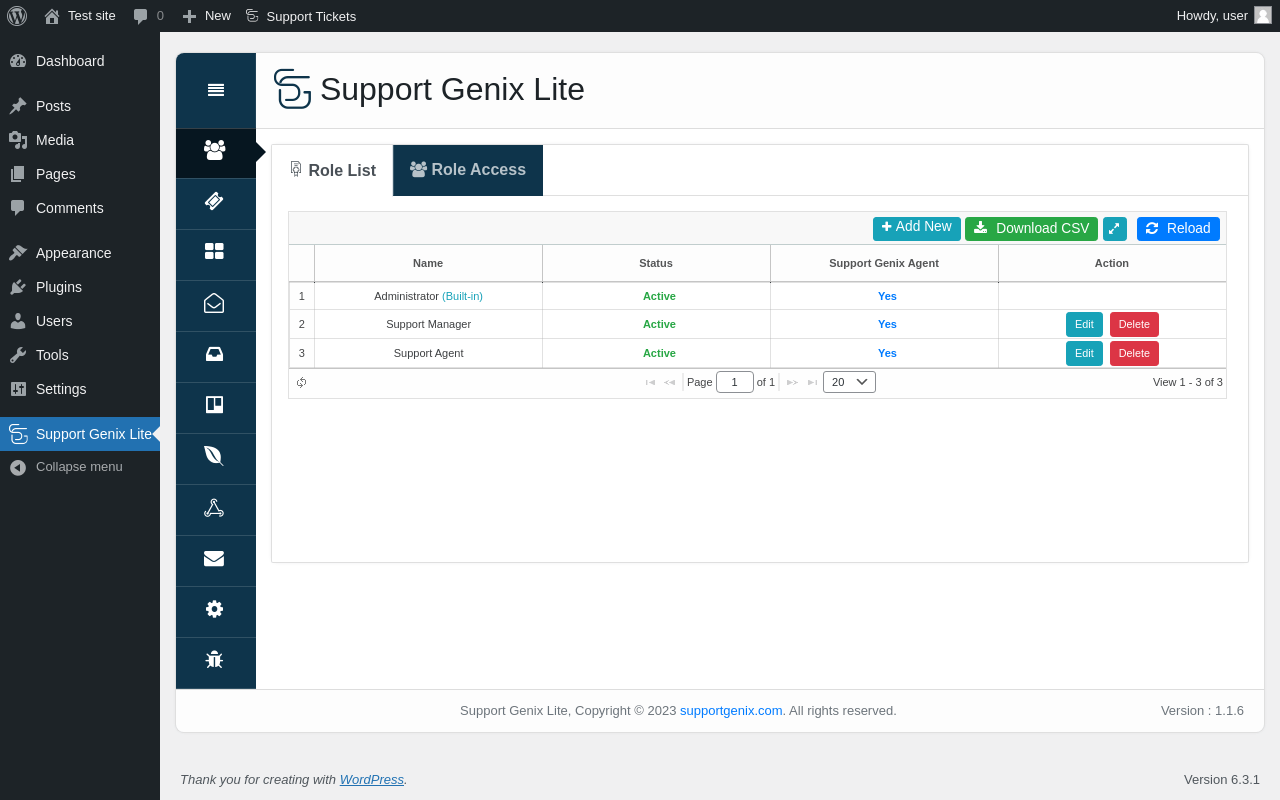
Task: Toggle the hamburger menu in the Support Genix sidebar
Action: point(216,90)
